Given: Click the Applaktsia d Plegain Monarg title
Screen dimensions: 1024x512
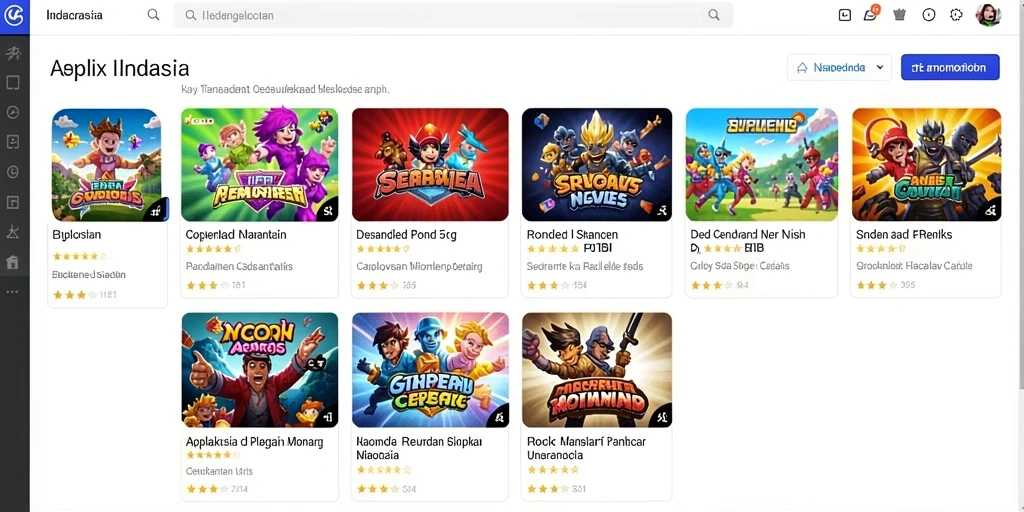Looking at the screenshot, I should [x=254, y=441].
